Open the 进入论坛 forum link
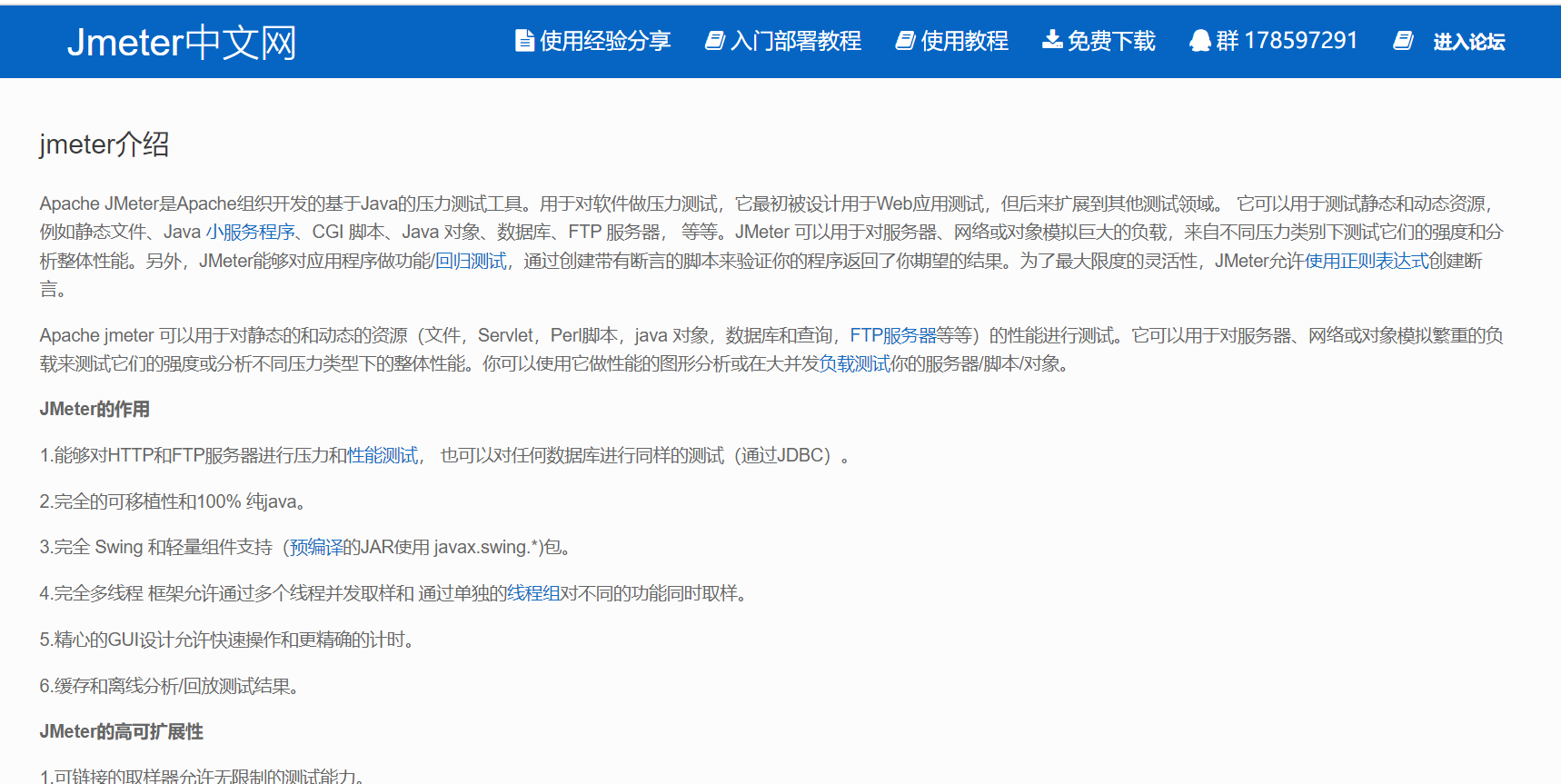Image resolution: width=1561 pixels, height=784 pixels. (1469, 42)
